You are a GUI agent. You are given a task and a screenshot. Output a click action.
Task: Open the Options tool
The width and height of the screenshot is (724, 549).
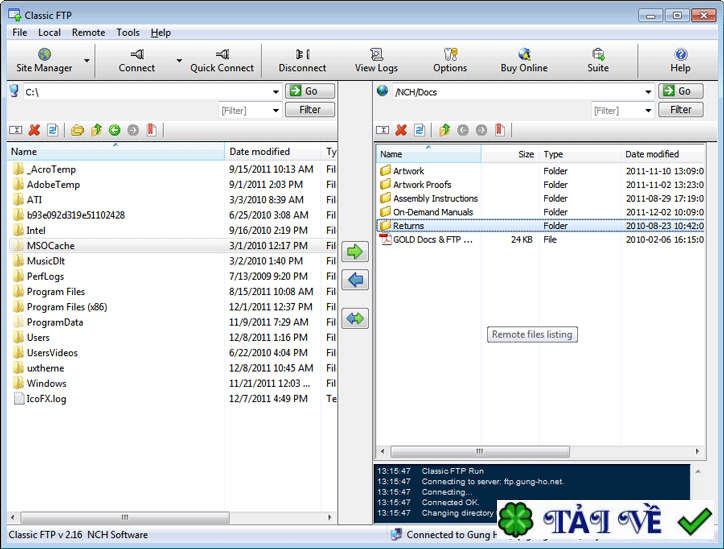[450, 60]
